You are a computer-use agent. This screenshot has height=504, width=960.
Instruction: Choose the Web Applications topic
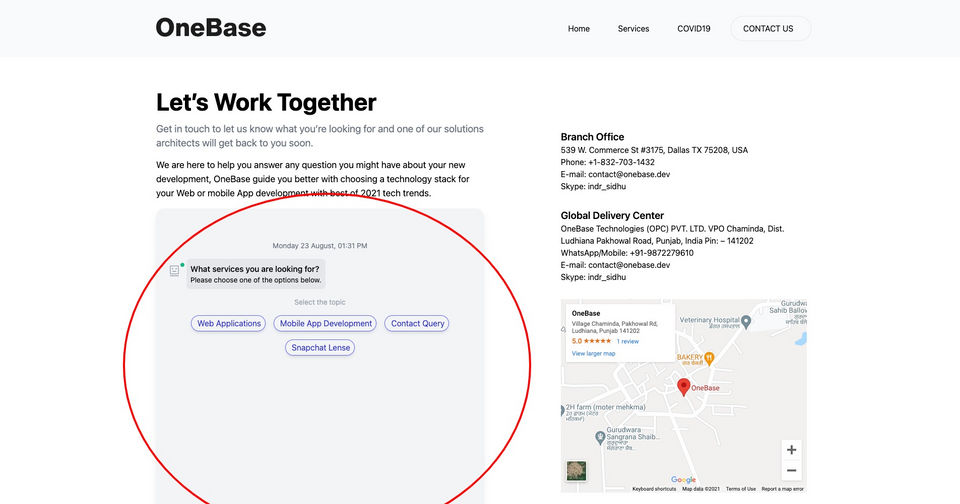point(228,323)
